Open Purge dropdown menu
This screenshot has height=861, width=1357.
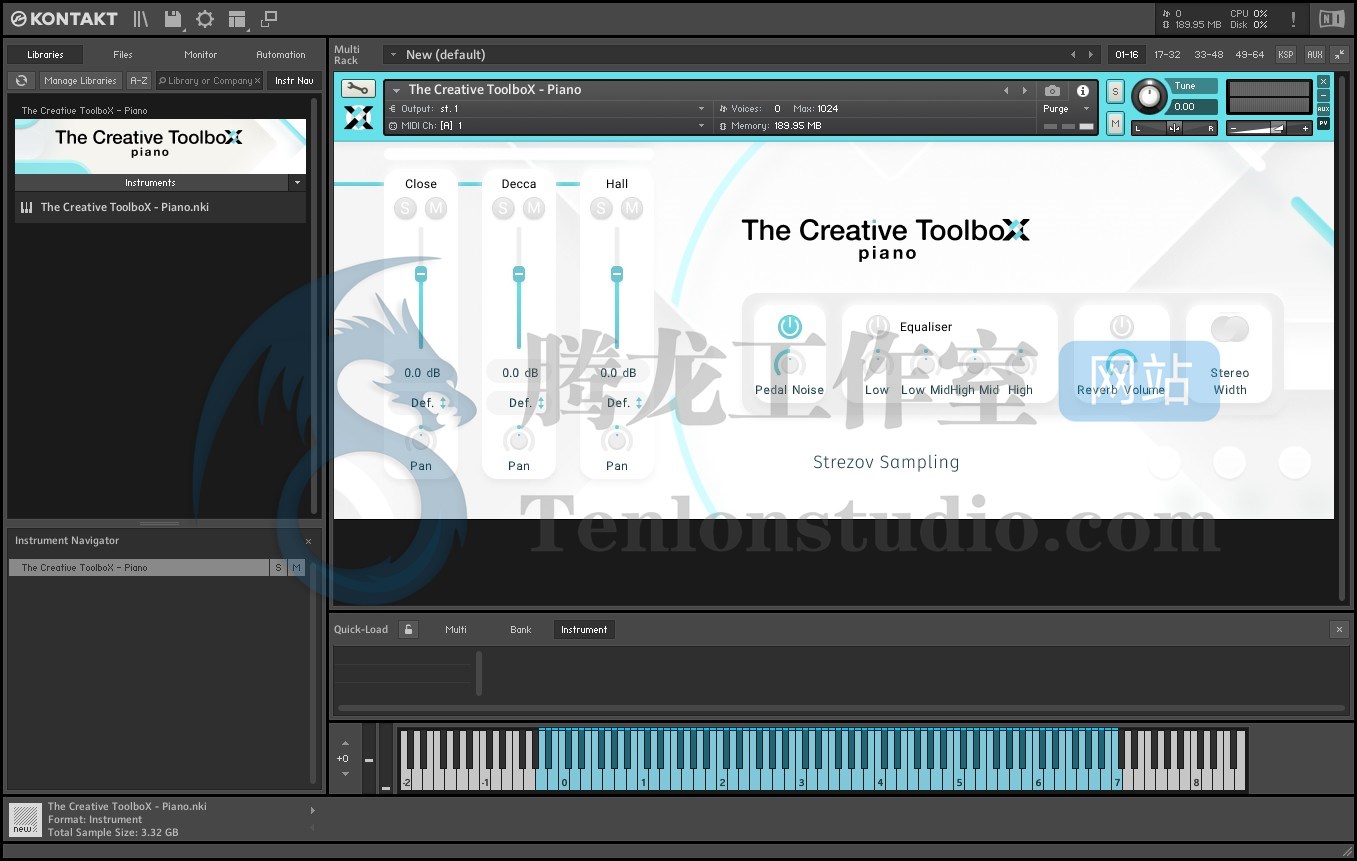(1066, 109)
